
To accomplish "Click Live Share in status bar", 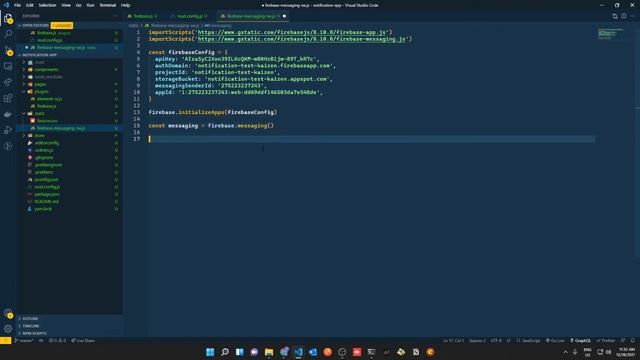I will [x=83, y=340].
